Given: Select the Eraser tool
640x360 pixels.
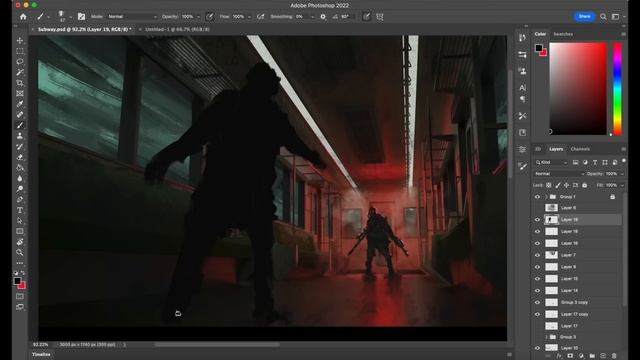Looking at the screenshot, I should coord(20,157).
